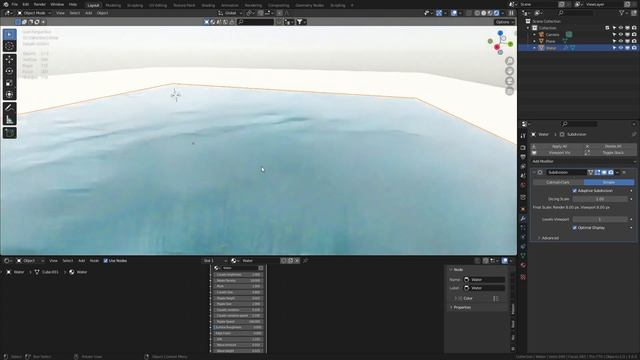Click the Toggle Stack button

[611, 153]
